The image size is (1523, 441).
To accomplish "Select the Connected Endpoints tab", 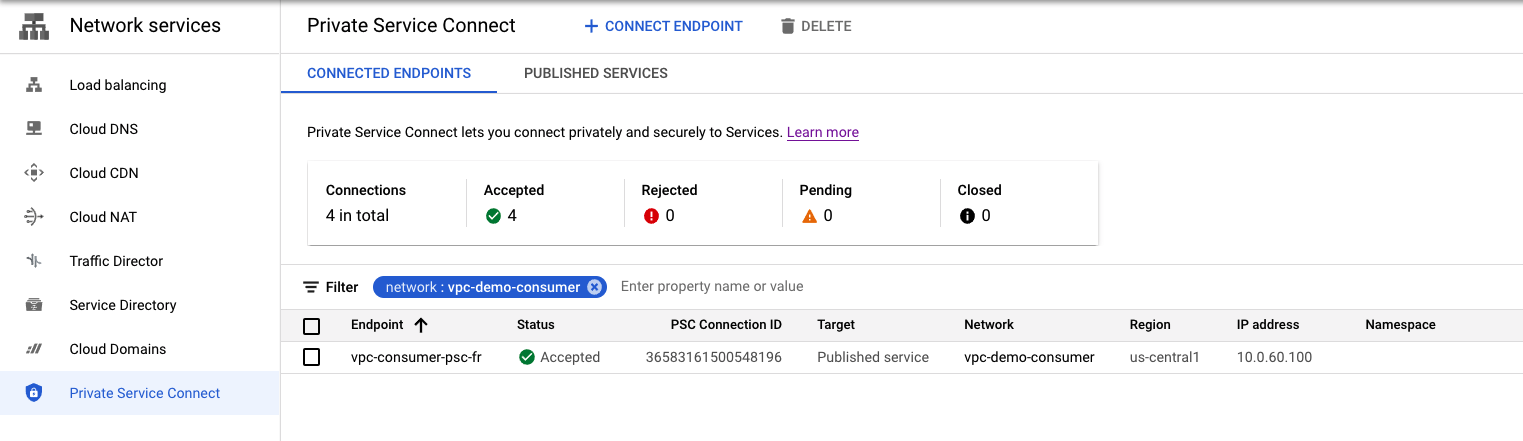I will (389, 73).
